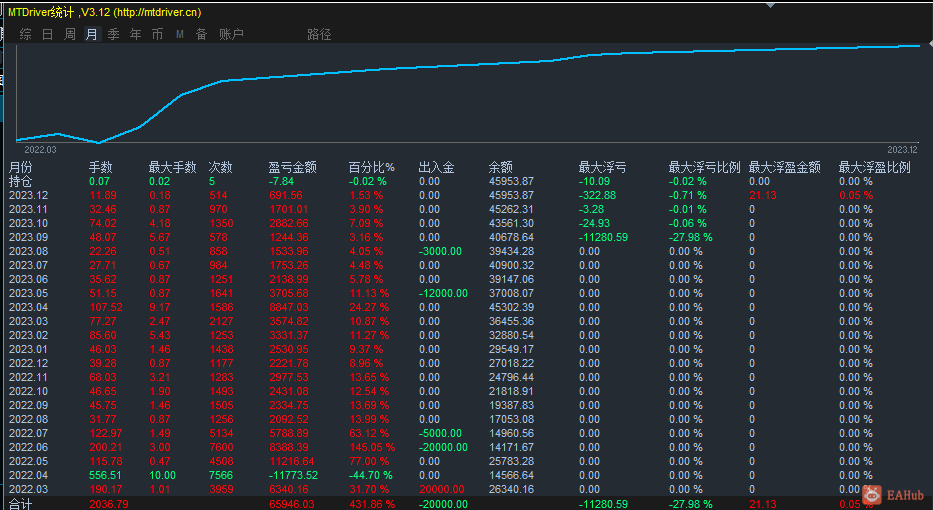This screenshot has width=933, height=510.
Task: Open the M tab
Action: click(x=180, y=35)
